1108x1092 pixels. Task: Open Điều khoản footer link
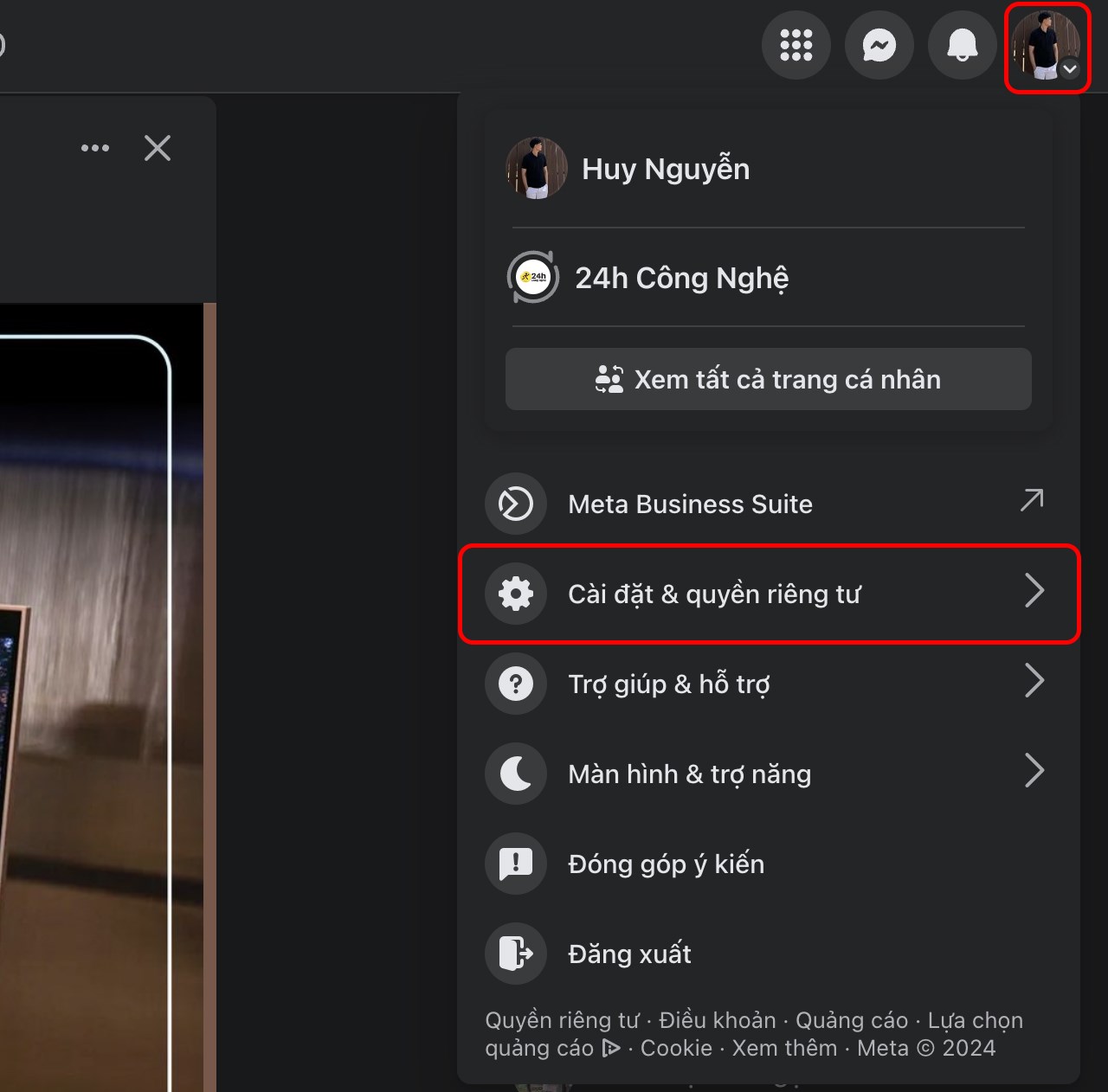[x=718, y=1021]
